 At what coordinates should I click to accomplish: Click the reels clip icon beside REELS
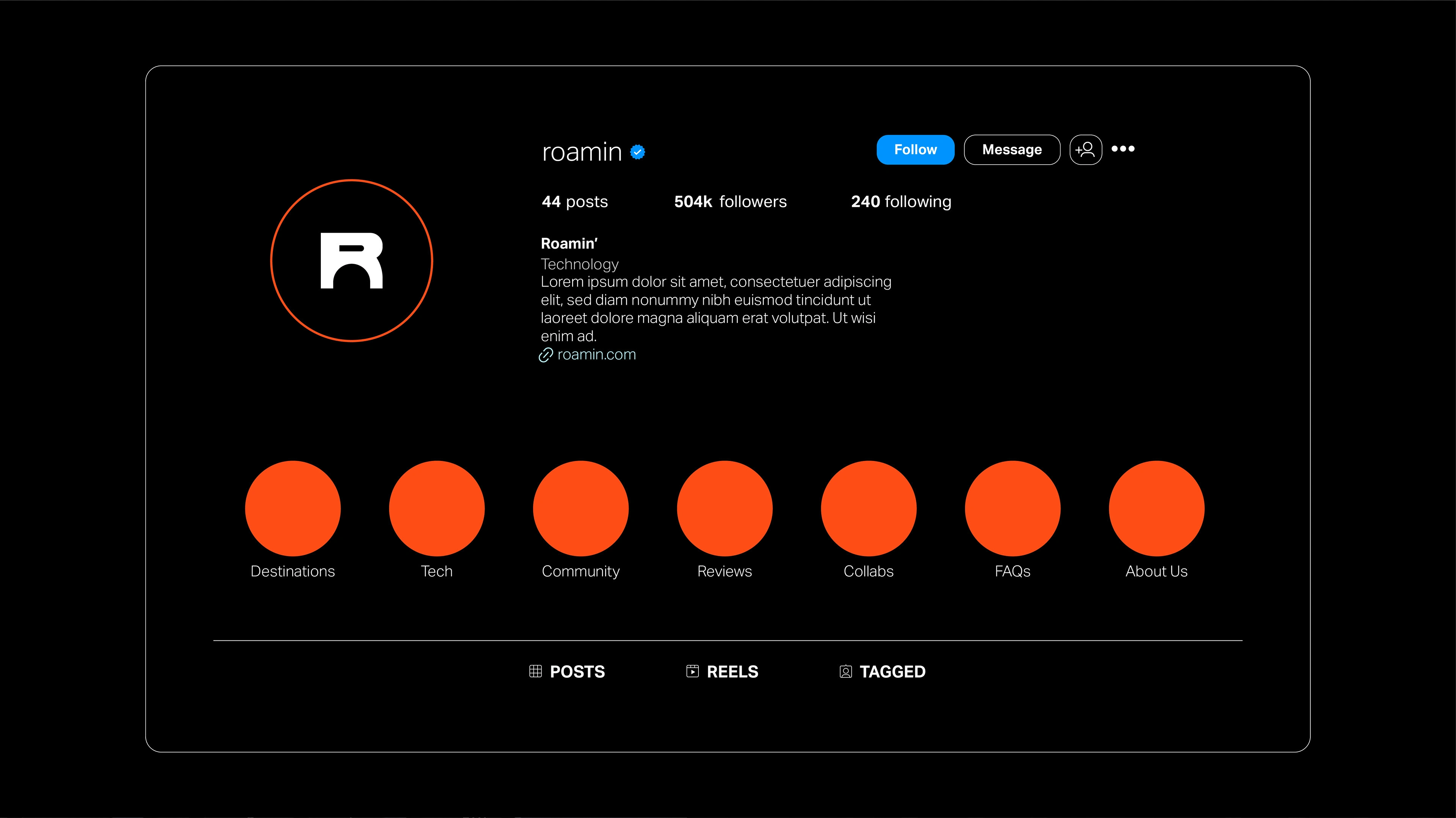coord(692,671)
